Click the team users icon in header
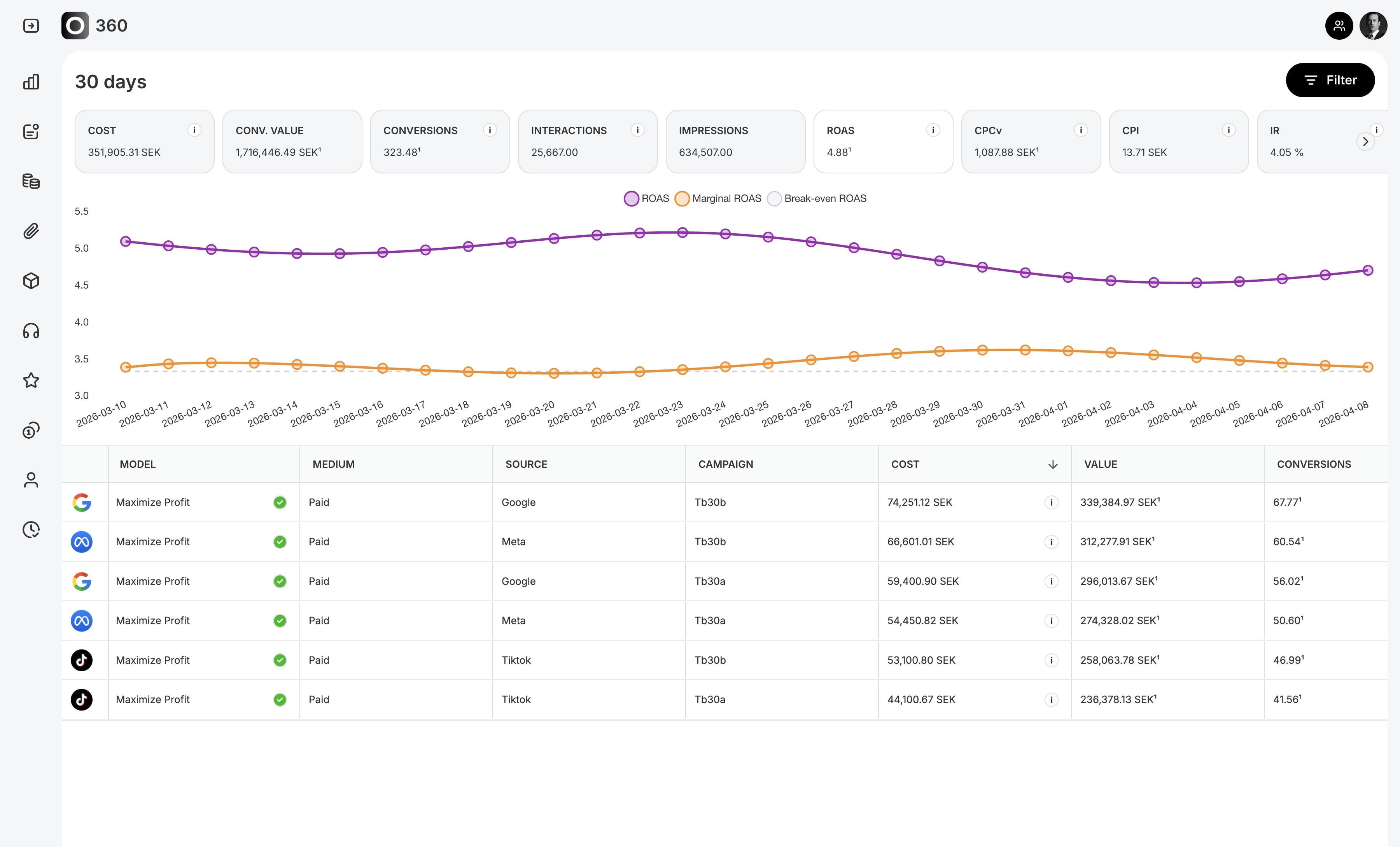This screenshot has height=847, width=1400. (x=1339, y=26)
